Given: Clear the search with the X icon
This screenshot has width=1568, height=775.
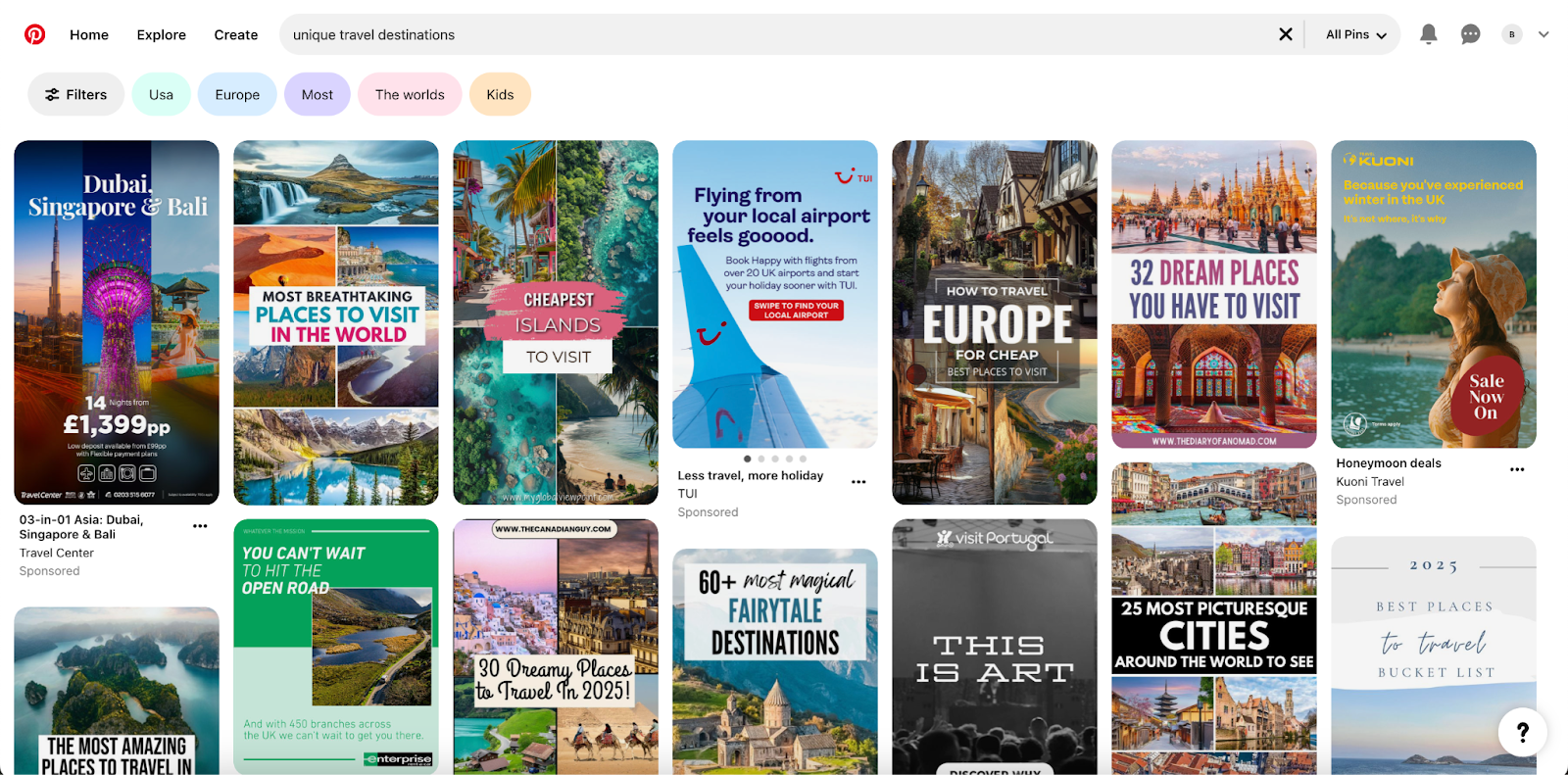Looking at the screenshot, I should 1286,34.
